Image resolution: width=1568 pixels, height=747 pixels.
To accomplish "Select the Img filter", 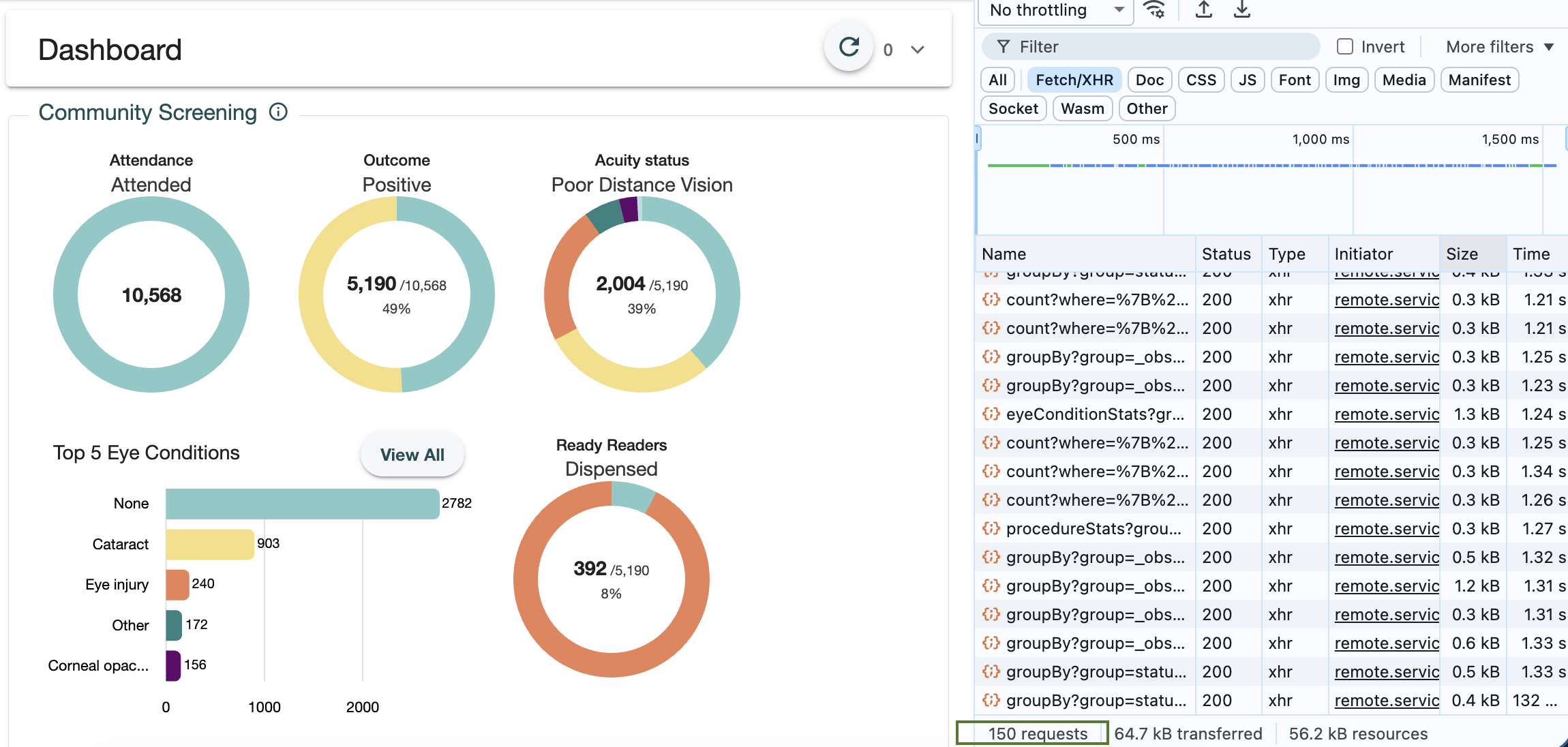I will point(1346,80).
